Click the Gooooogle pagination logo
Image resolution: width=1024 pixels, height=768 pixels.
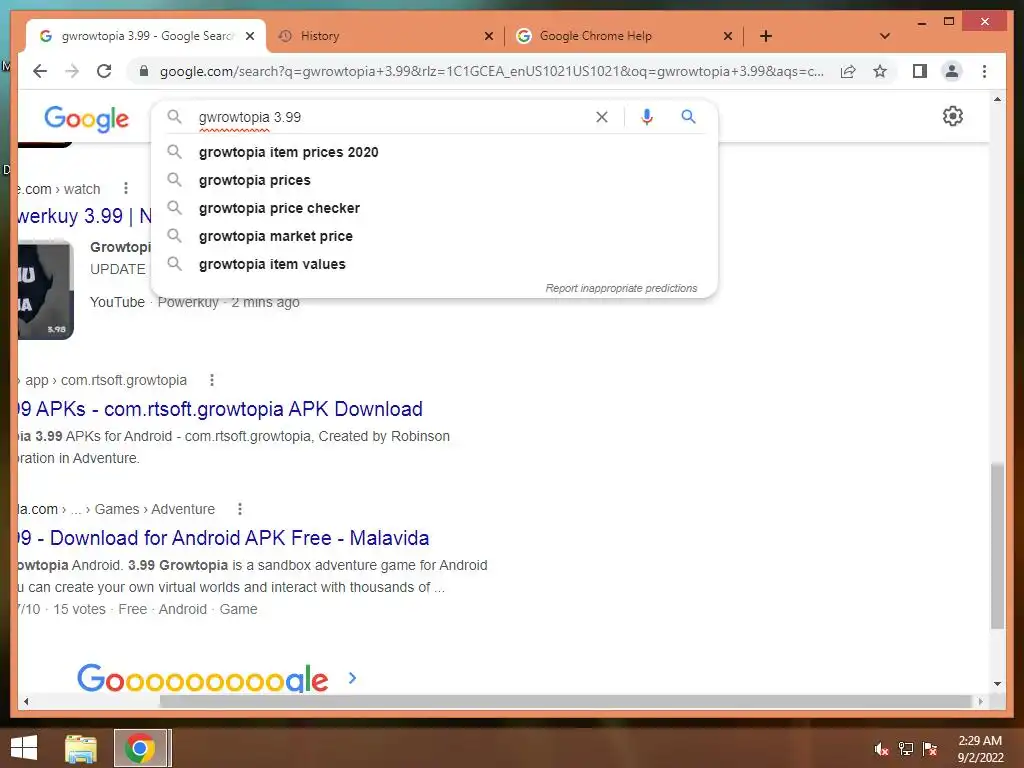[x=202, y=679]
